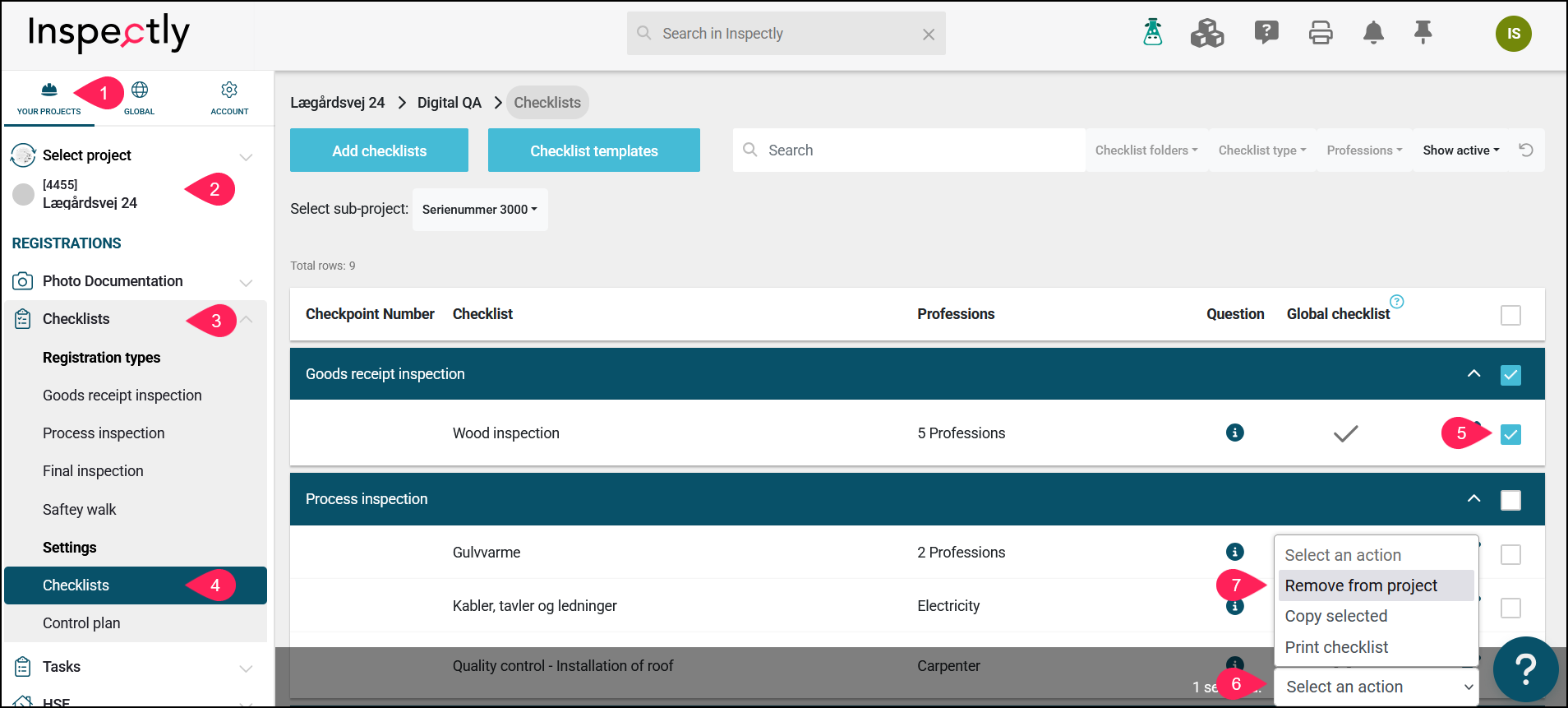The width and height of the screenshot is (1568, 708).
Task: Open the Checklist folders filter dropdown
Action: click(1146, 150)
